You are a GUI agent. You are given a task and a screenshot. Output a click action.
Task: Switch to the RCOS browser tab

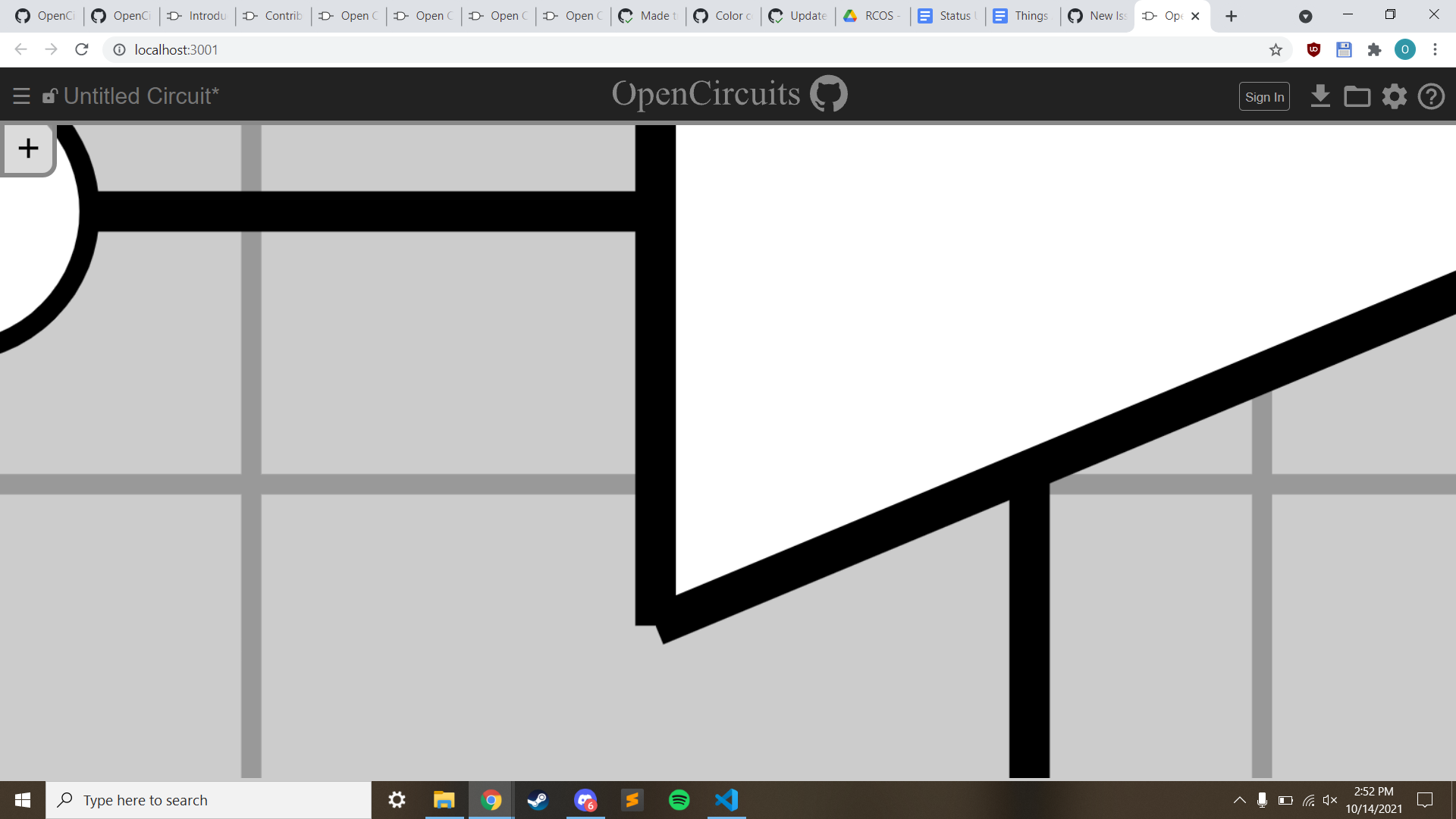(x=872, y=15)
